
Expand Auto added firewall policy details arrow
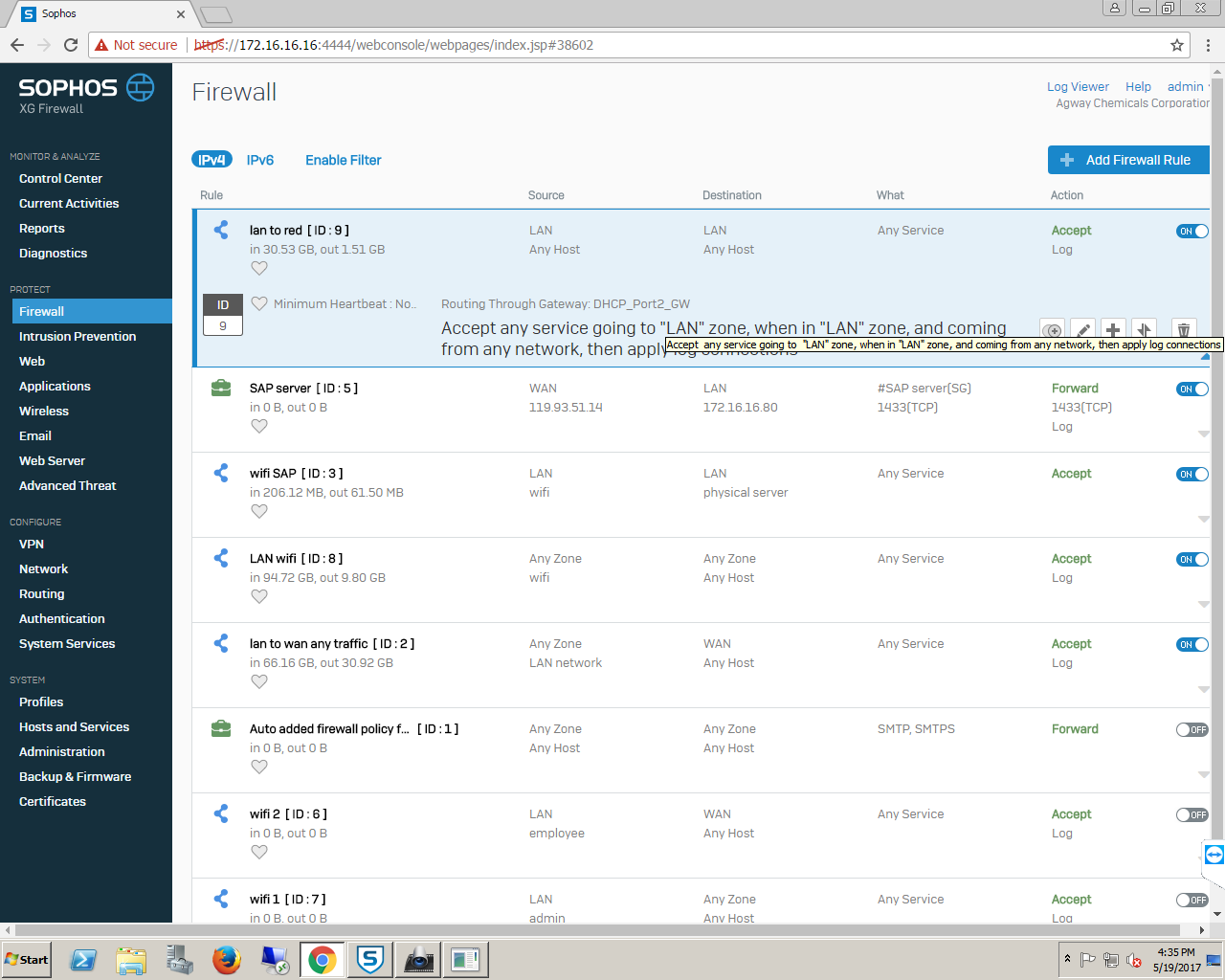1204,774
